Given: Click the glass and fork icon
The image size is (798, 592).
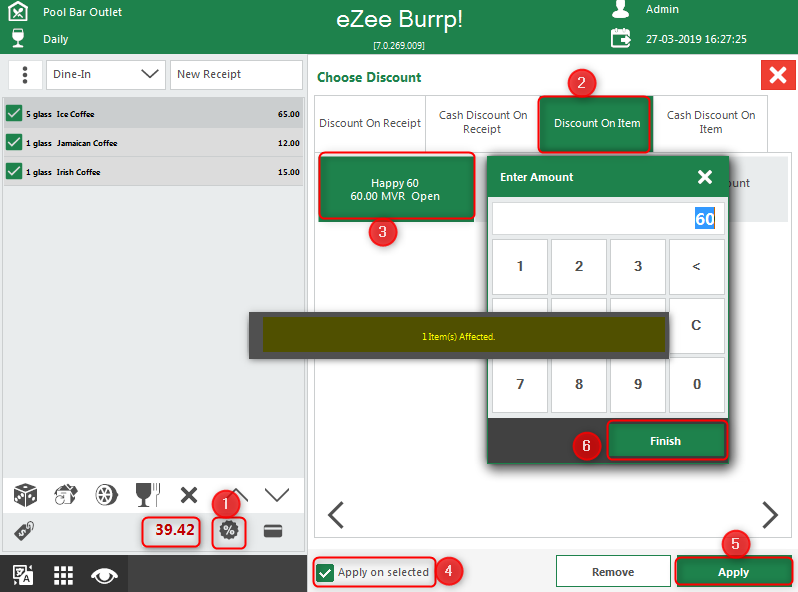Looking at the screenshot, I should coord(148,495).
